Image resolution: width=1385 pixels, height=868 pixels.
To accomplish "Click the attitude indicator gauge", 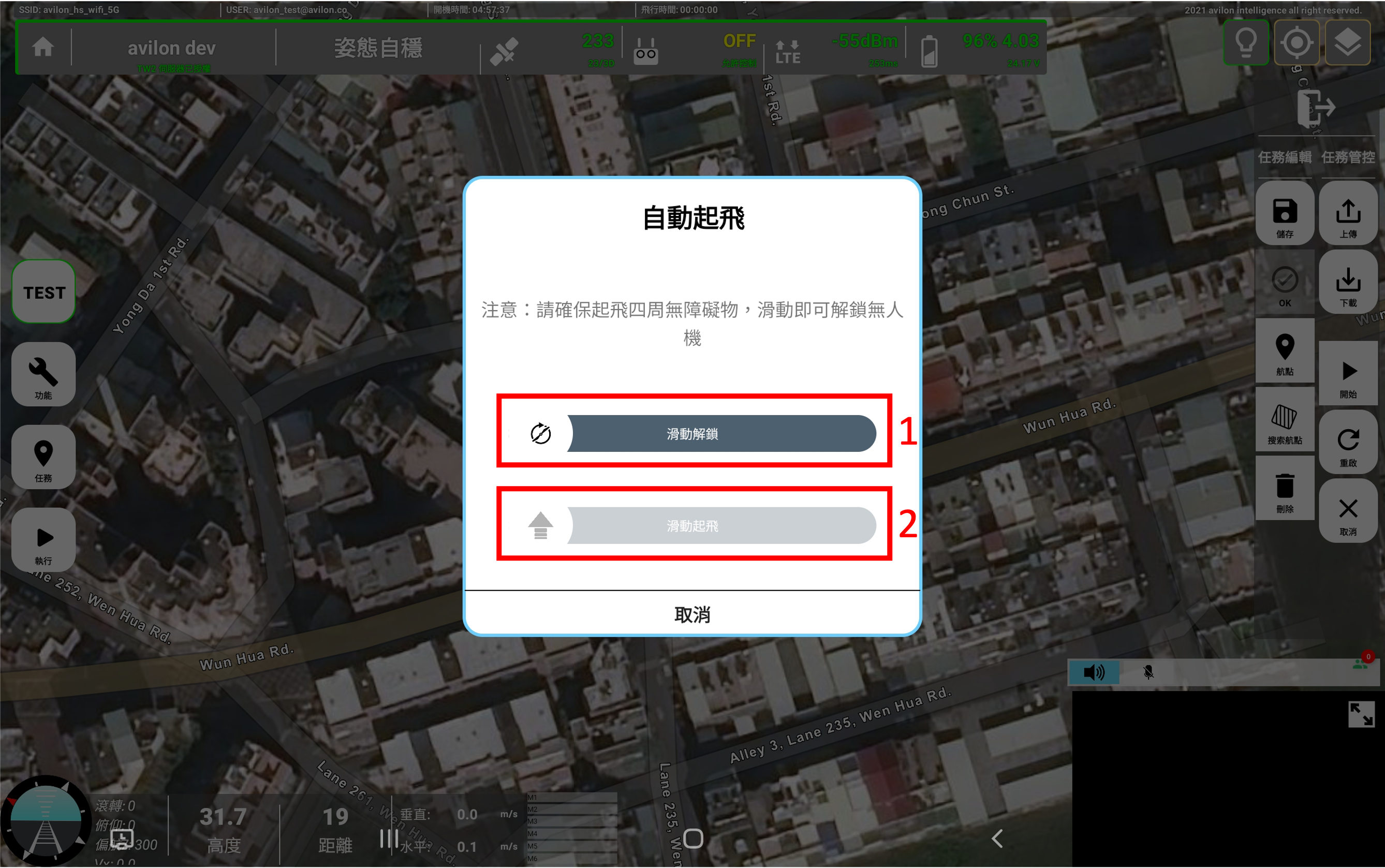I will (46, 821).
